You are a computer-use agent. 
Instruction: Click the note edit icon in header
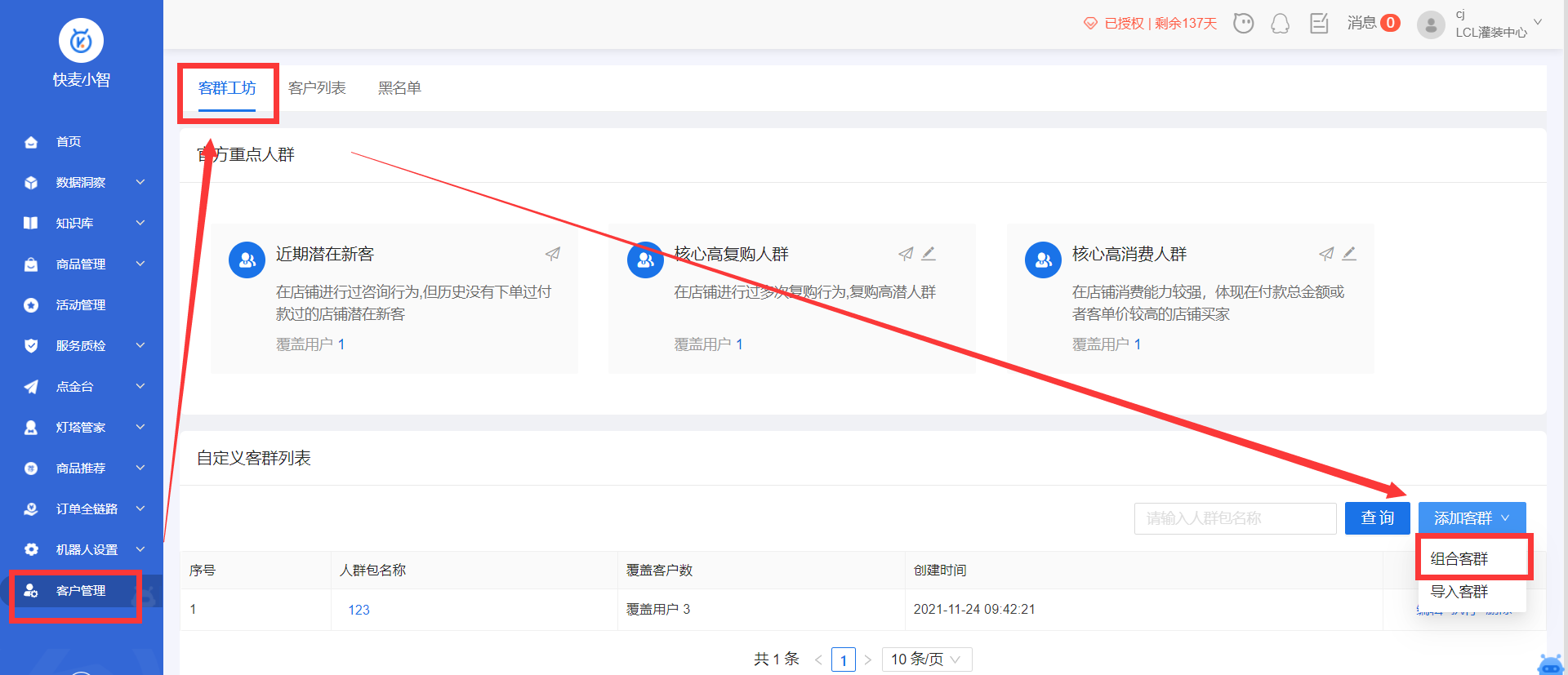(x=1319, y=24)
